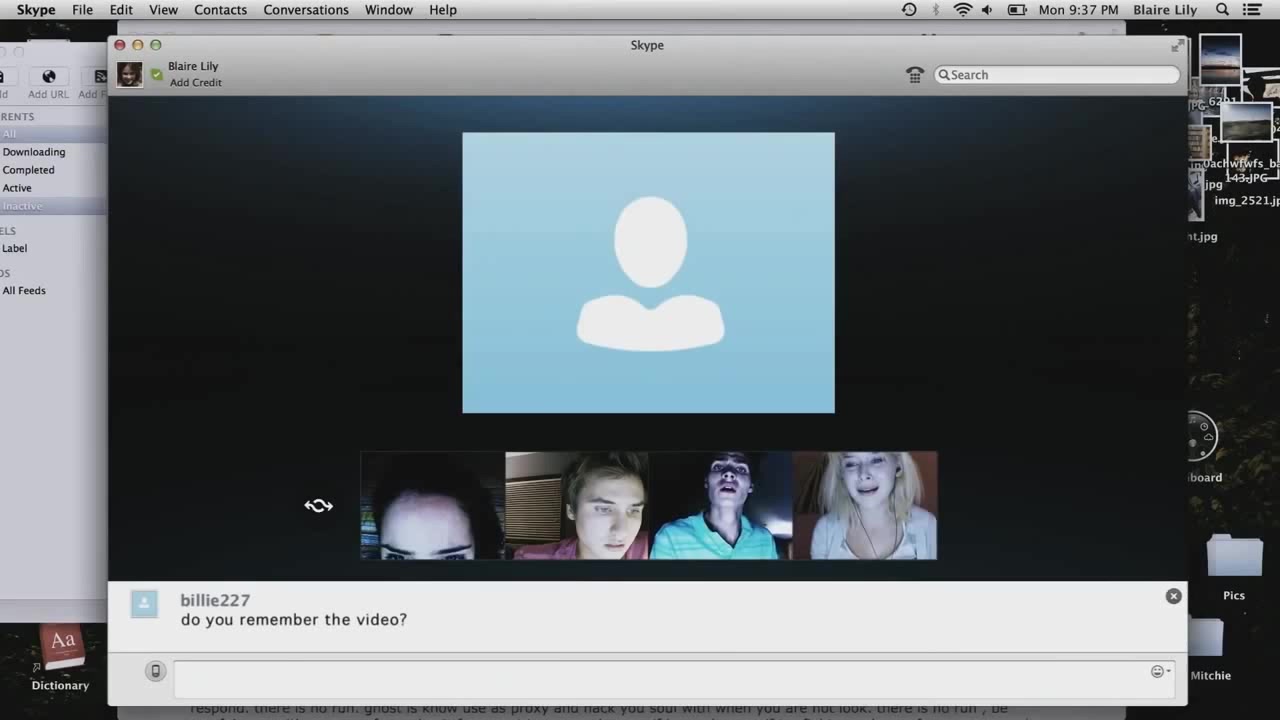The width and height of the screenshot is (1280, 720).
Task: Click the mobile SMS icon beside message field
Action: [155, 672]
